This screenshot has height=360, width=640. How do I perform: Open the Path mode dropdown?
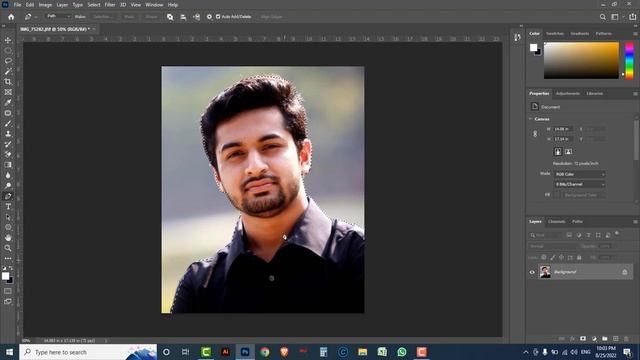58,17
